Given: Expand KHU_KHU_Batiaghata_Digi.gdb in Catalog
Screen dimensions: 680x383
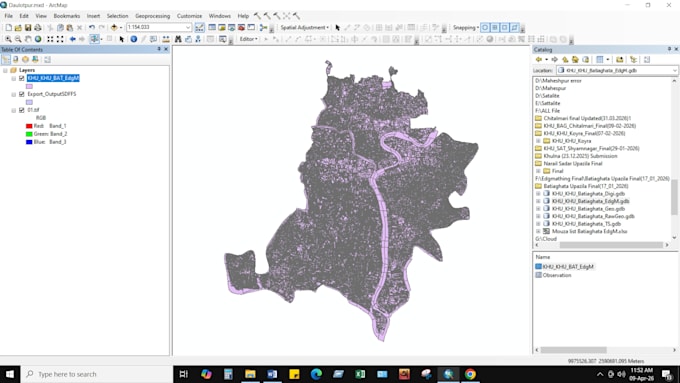Looking at the screenshot, I should click(538, 194).
